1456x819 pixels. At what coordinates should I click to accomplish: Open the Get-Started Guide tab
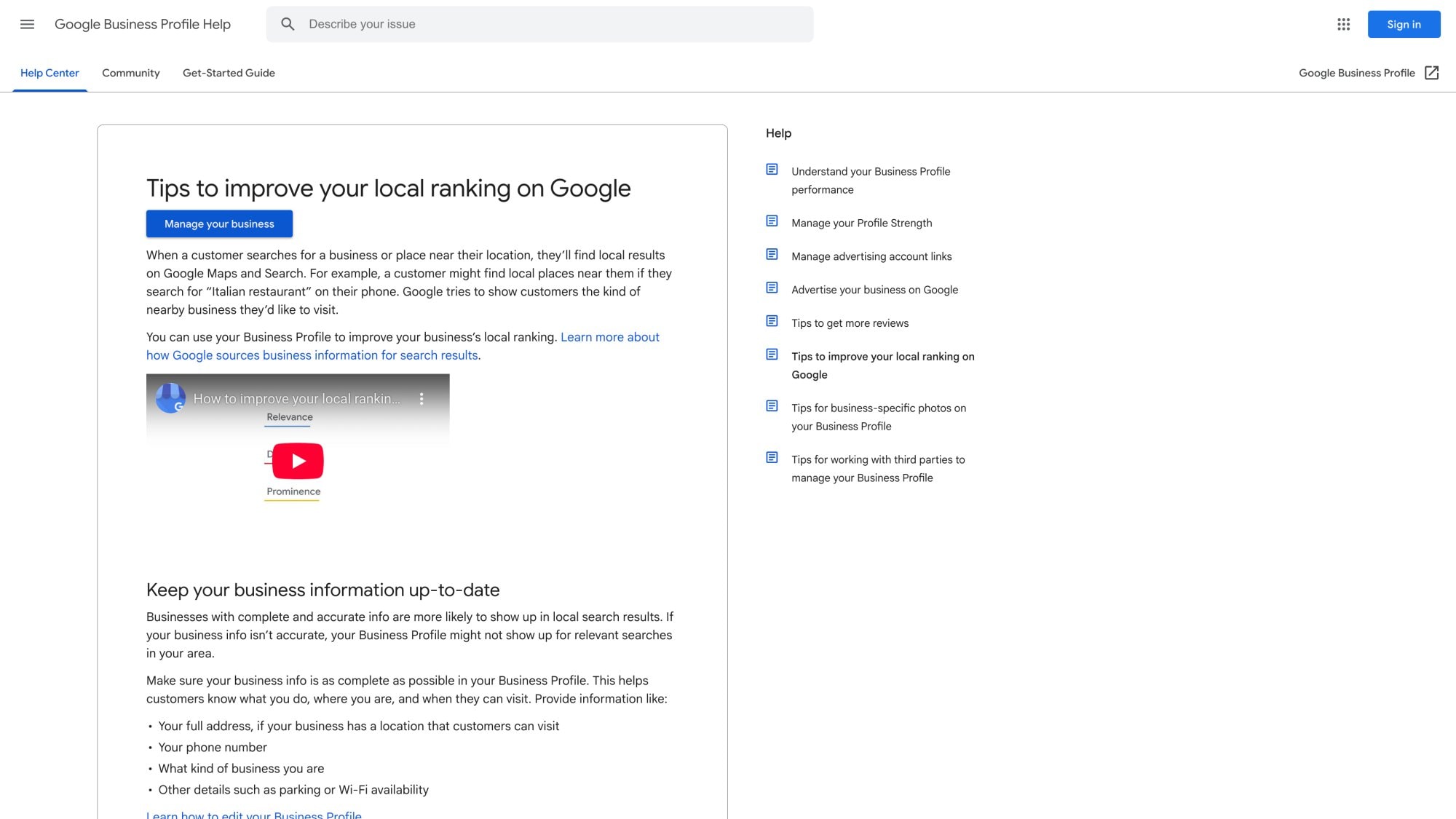(229, 73)
